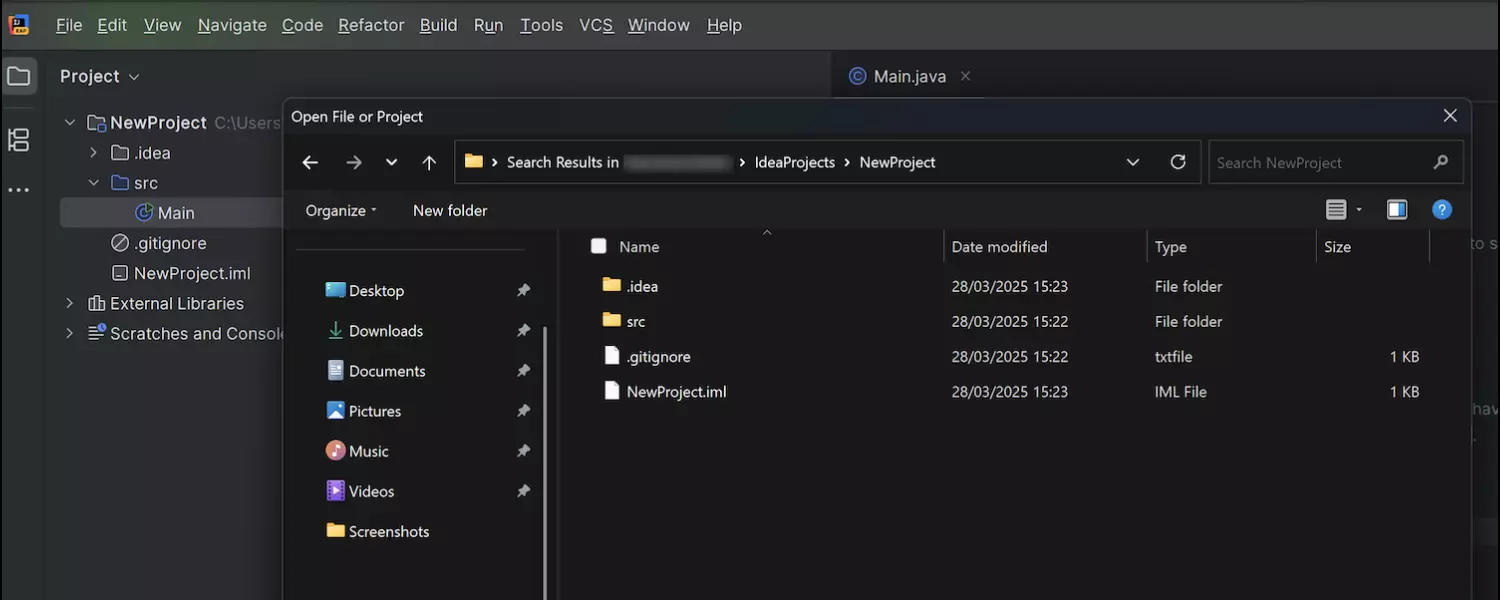1500x600 pixels.
Task: Expand External Libraries node
Action: 69,303
